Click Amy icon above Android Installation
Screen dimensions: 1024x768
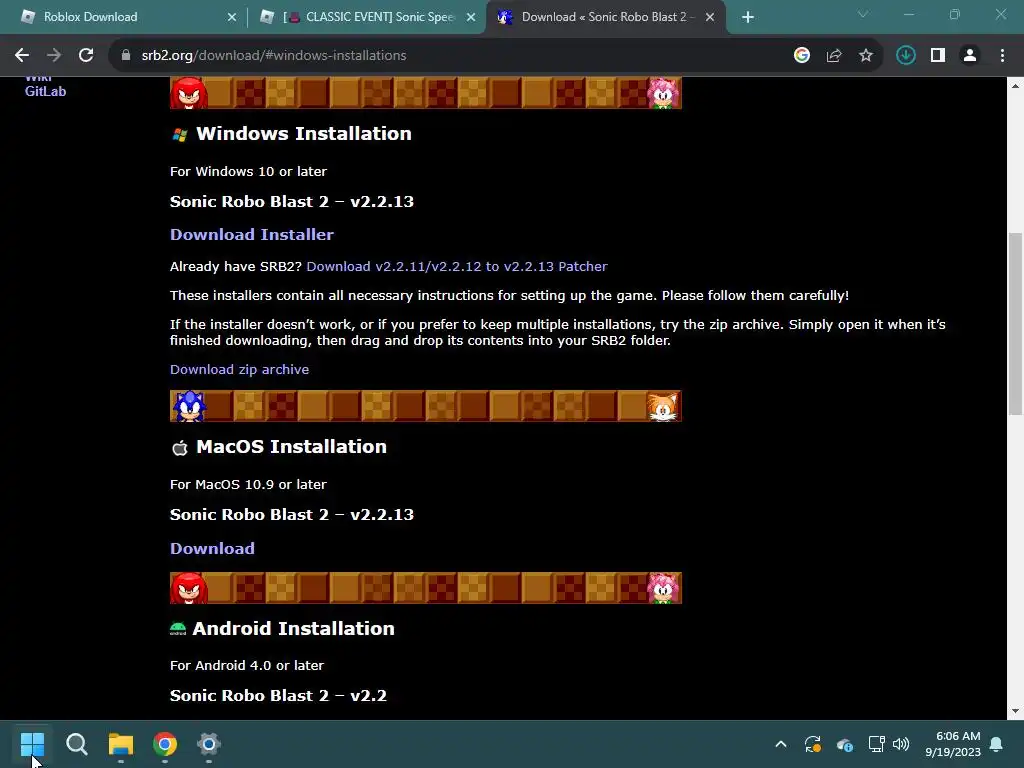(663, 588)
